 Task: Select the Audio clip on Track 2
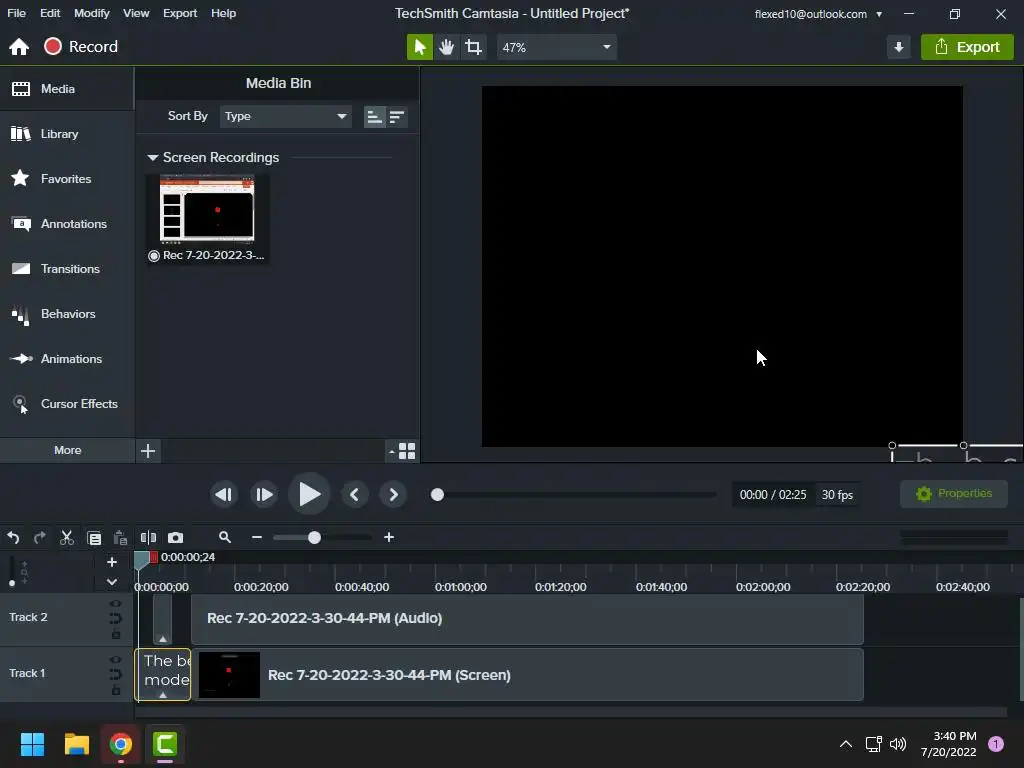click(x=527, y=618)
